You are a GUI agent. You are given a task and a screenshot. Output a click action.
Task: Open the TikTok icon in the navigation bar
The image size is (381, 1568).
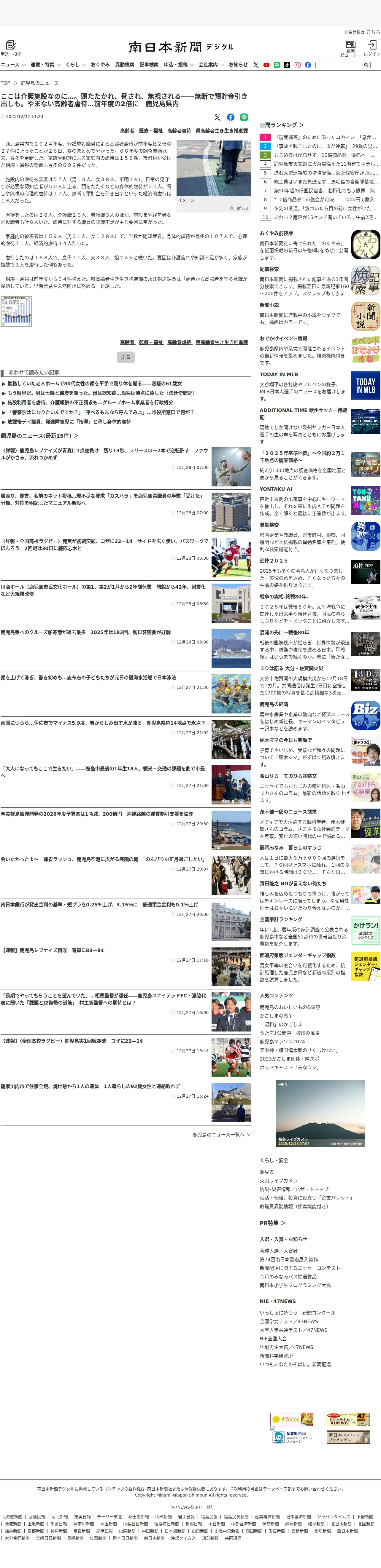pyautogui.click(x=287, y=65)
